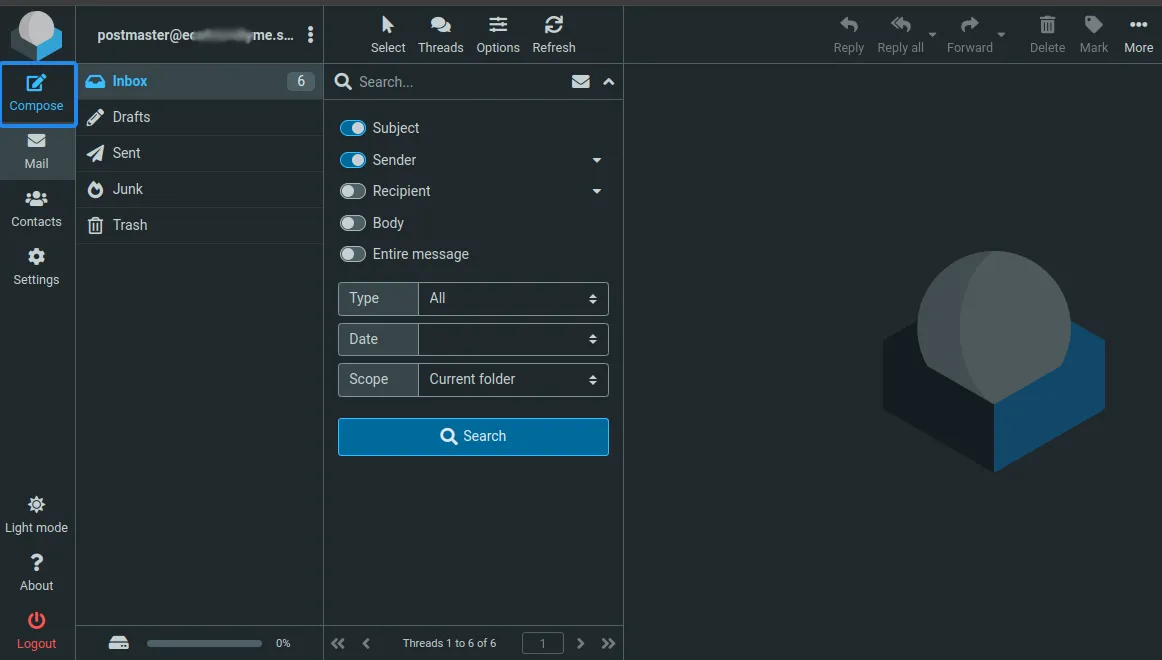Screen dimensions: 1162x660
Task: Click the unread filter envelope icon
Action: tap(581, 81)
